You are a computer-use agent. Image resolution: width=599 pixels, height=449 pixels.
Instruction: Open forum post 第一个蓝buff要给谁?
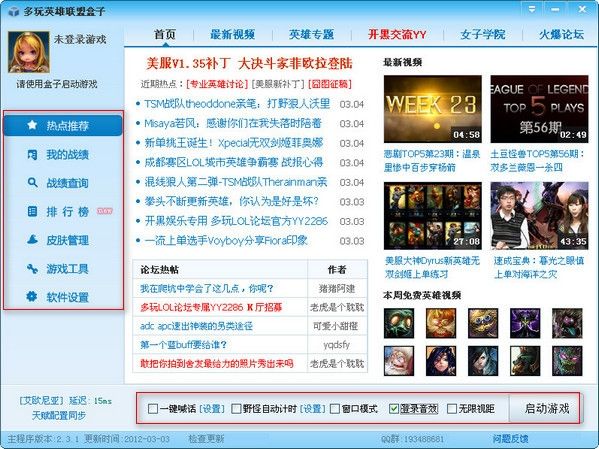pos(183,345)
